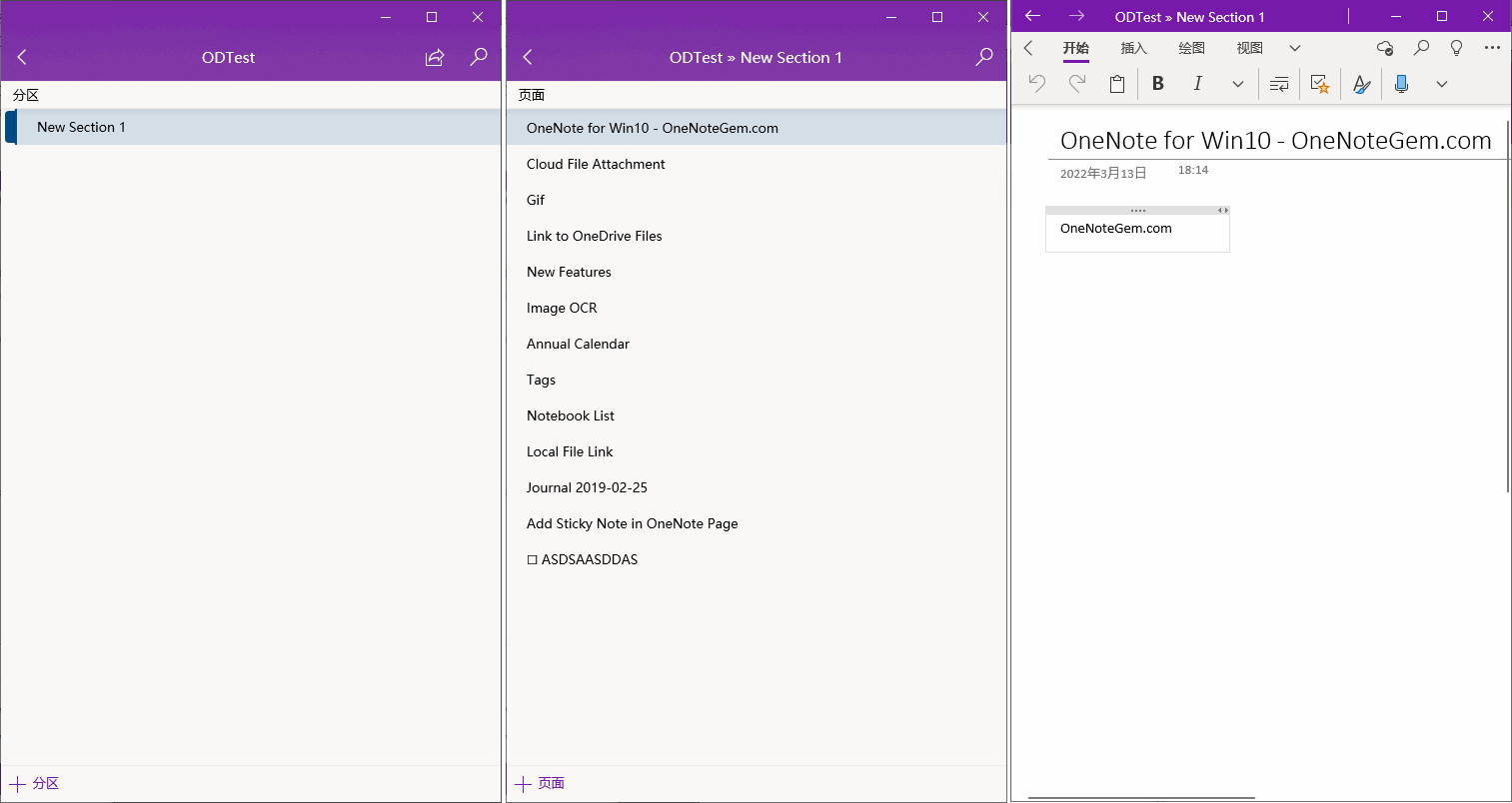Expand the dictation options dropdown

click(x=1442, y=85)
